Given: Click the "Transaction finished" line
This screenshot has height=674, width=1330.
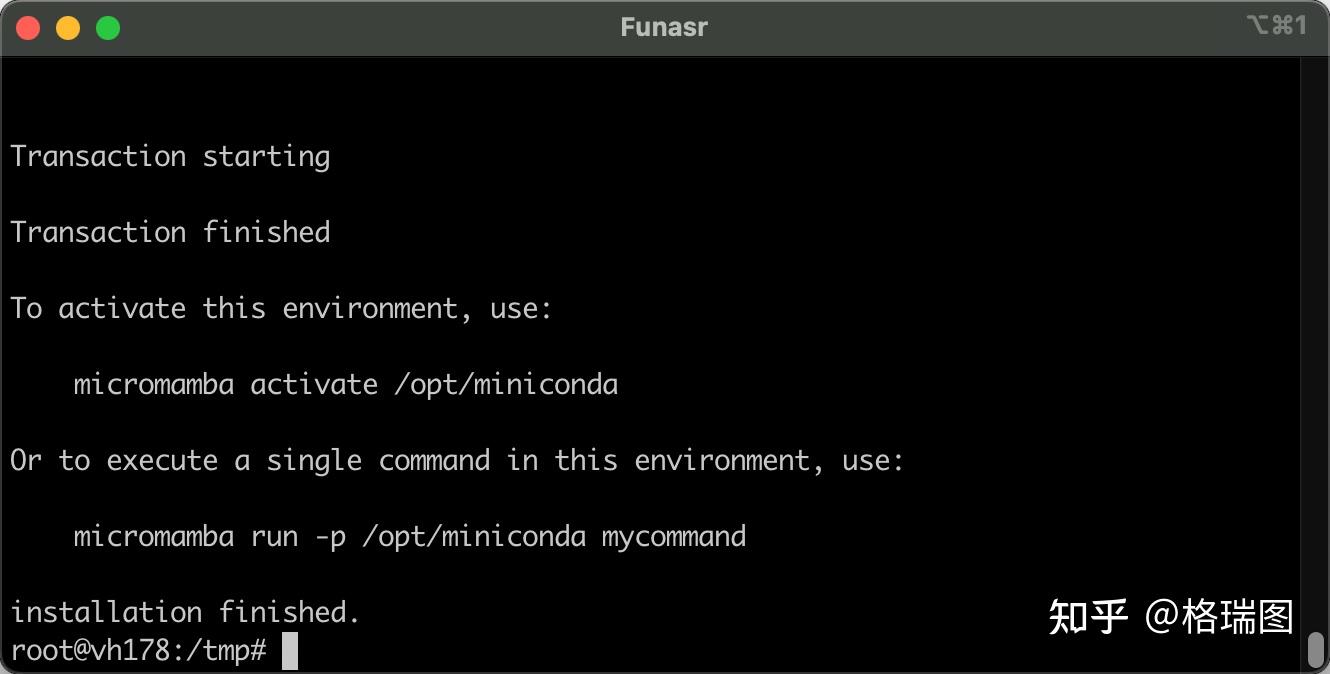Looking at the screenshot, I should coord(170,232).
